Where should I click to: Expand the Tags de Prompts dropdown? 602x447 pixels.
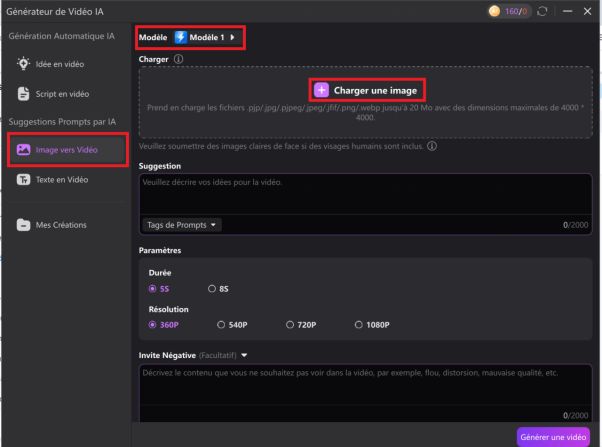pyautogui.click(x=182, y=224)
